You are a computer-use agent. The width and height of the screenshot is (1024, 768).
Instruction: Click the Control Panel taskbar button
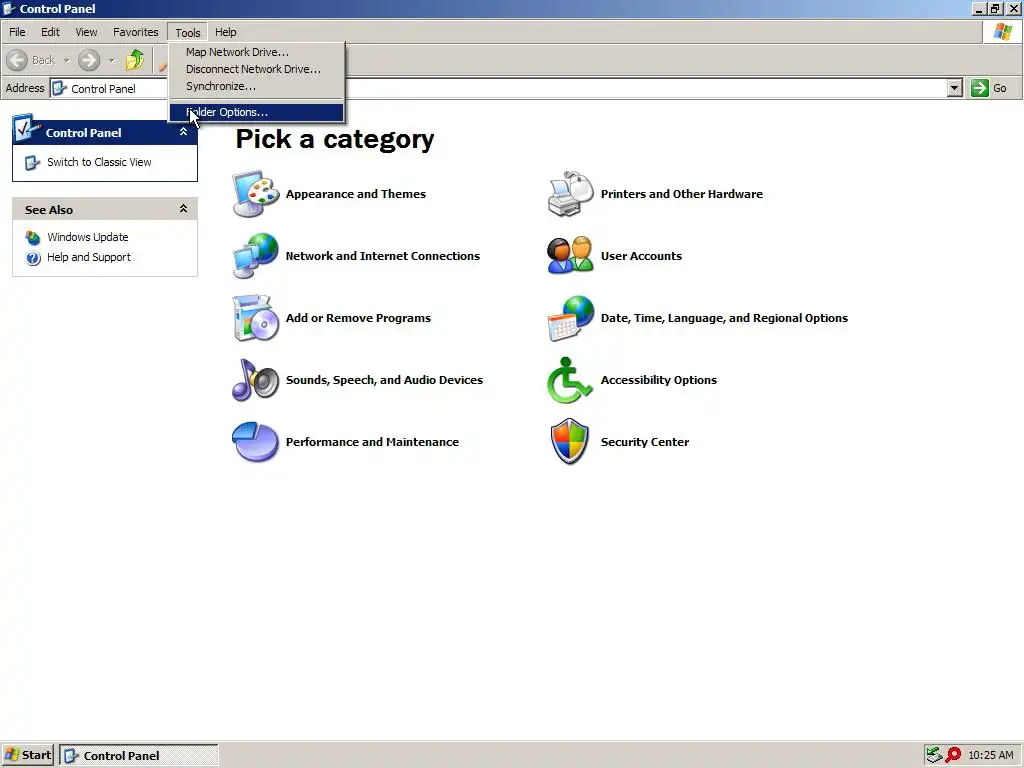pyautogui.click(x=139, y=755)
